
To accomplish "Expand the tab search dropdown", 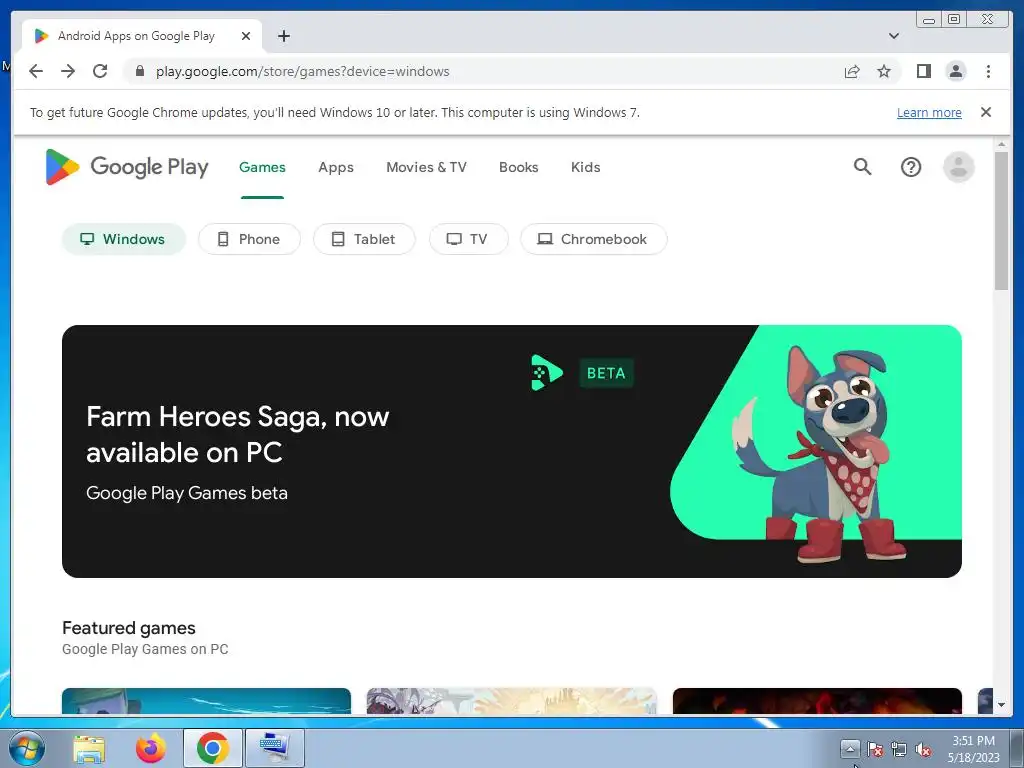I will point(893,36).
